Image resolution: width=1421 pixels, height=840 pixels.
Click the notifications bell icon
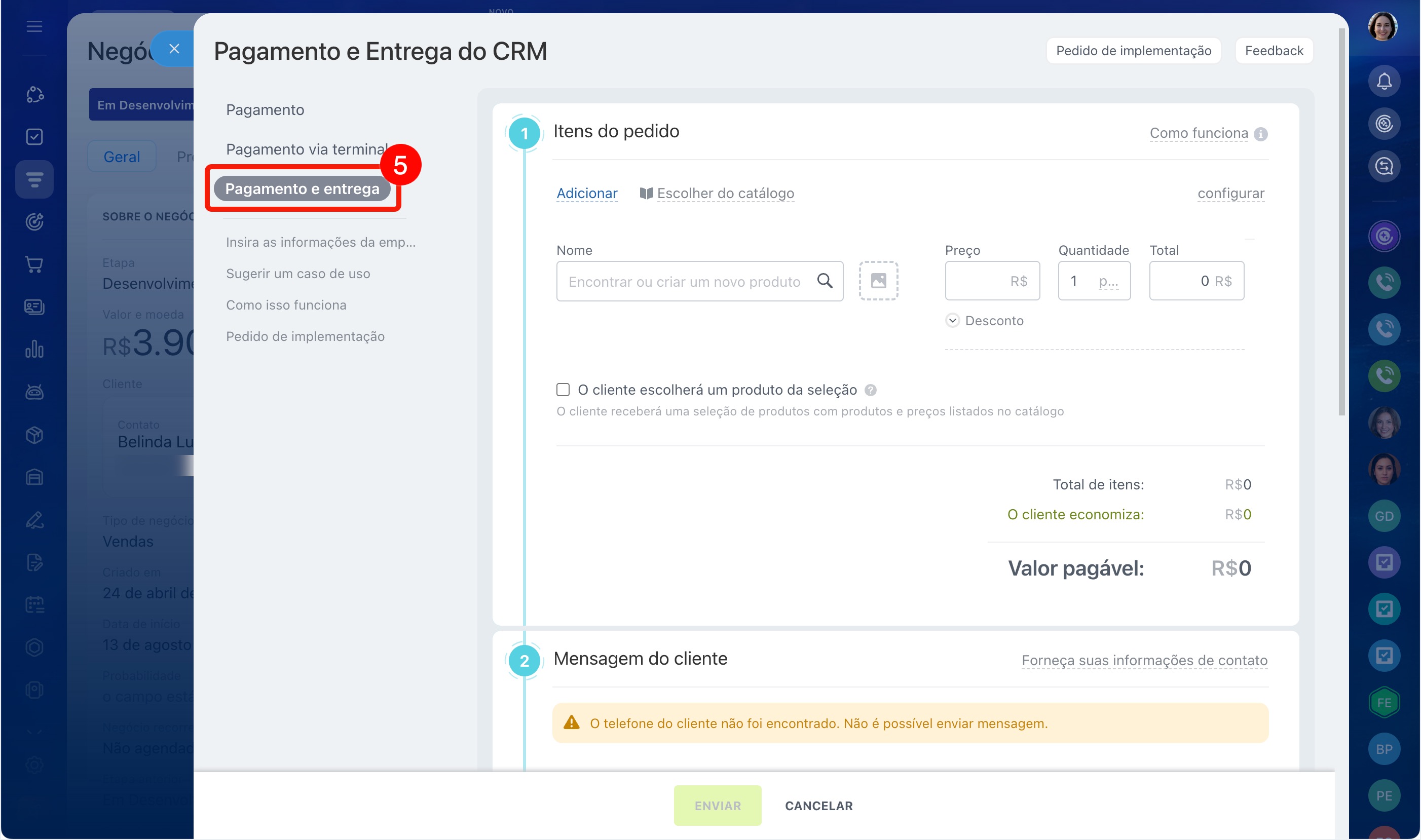pyautogui.click(x=1383, y=82)
